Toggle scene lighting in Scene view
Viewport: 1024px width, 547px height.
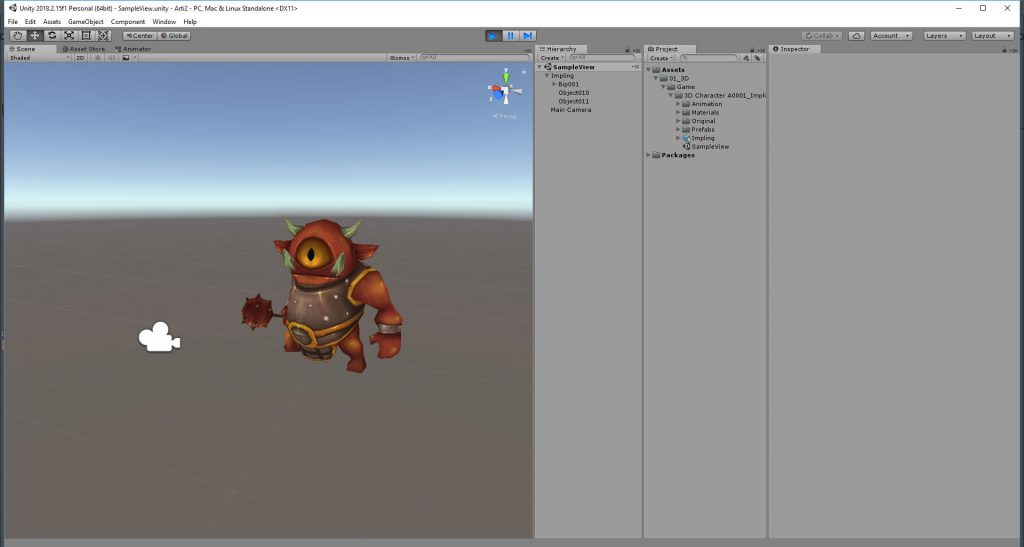98,58
